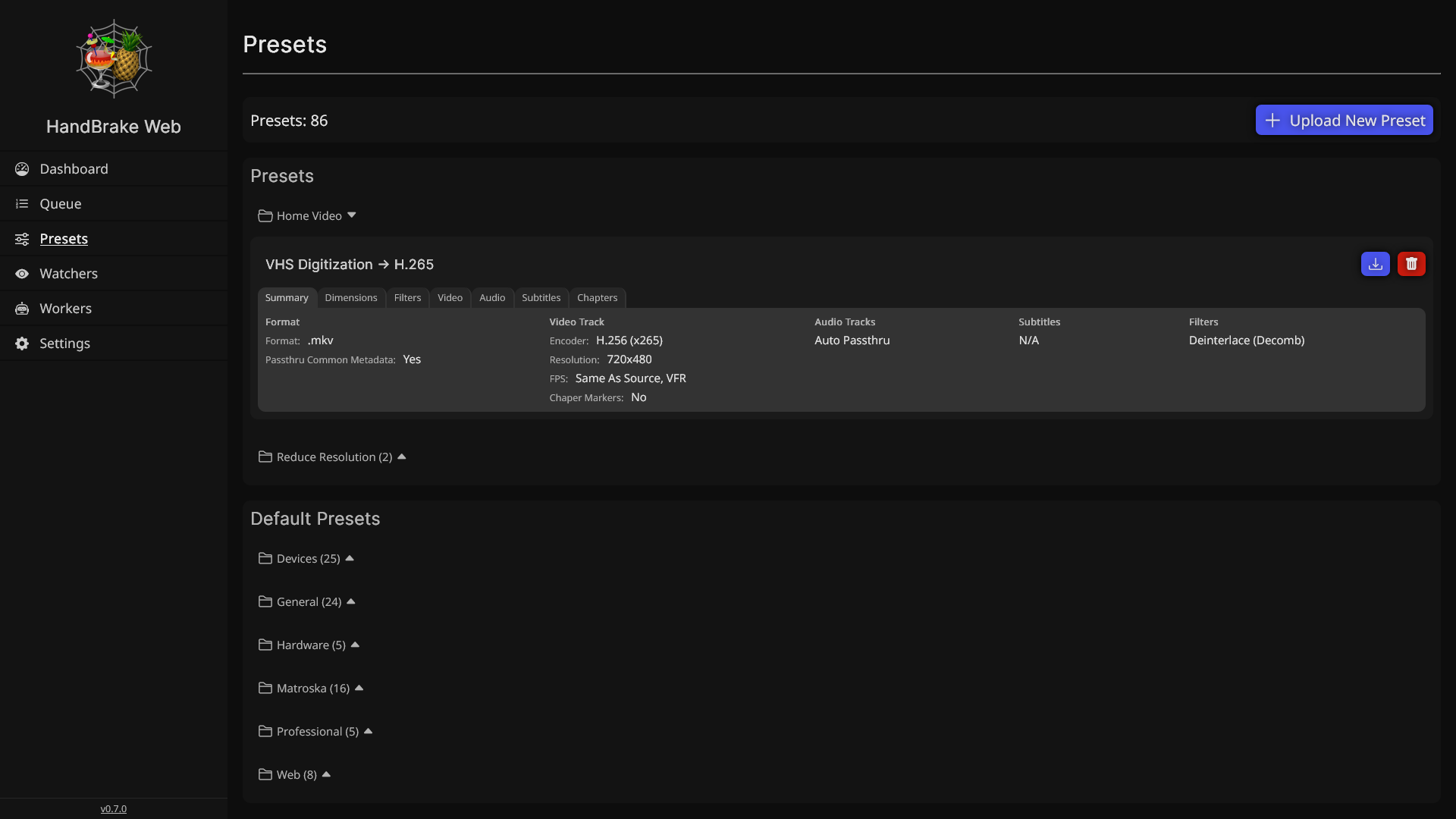This screenshot has height=819, width=1456.
Task: Click the Upload New Preset text
Action: click(1357, 121)
